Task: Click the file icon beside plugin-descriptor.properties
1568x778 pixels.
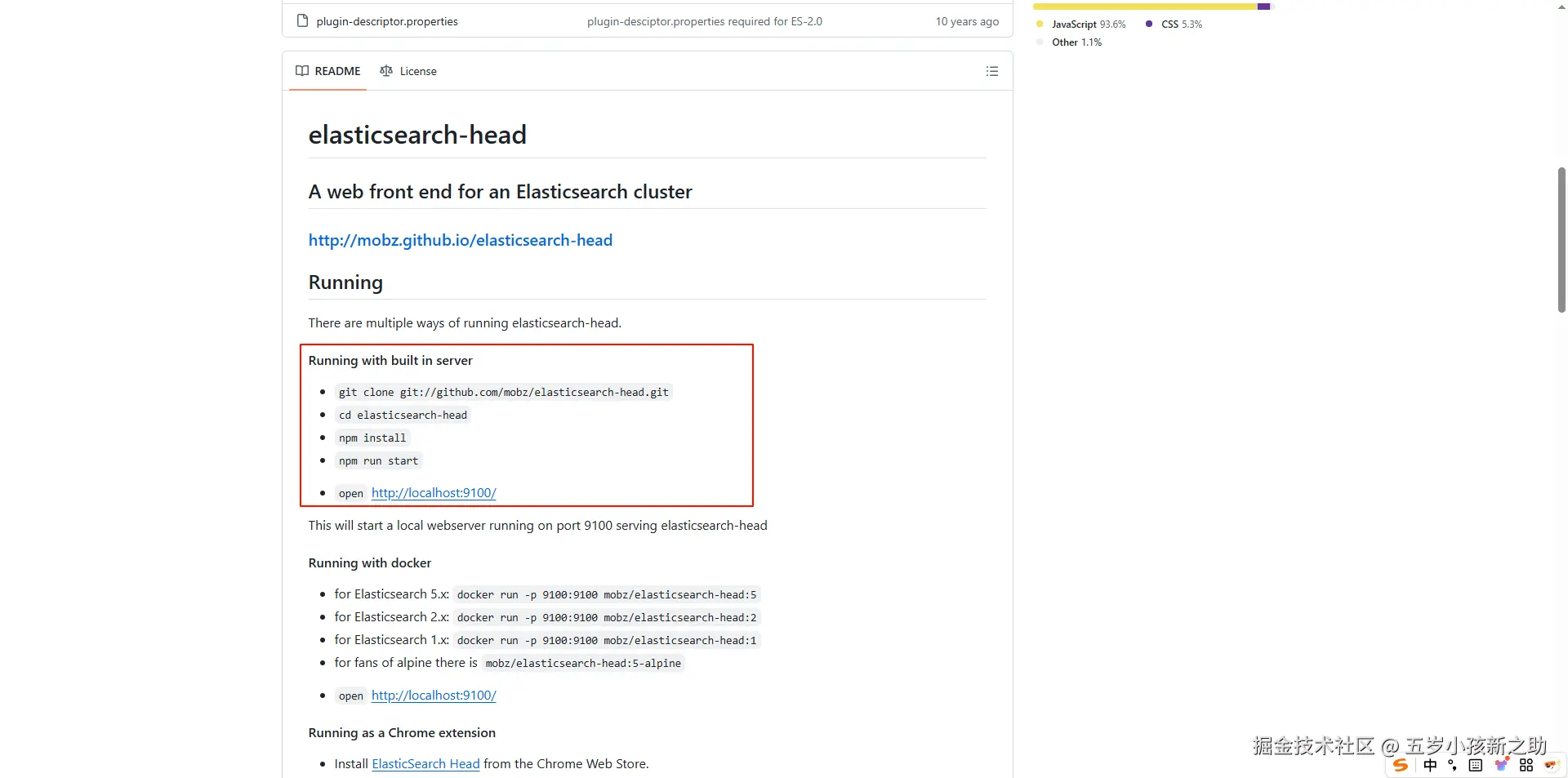Action: tap(302, 21)
